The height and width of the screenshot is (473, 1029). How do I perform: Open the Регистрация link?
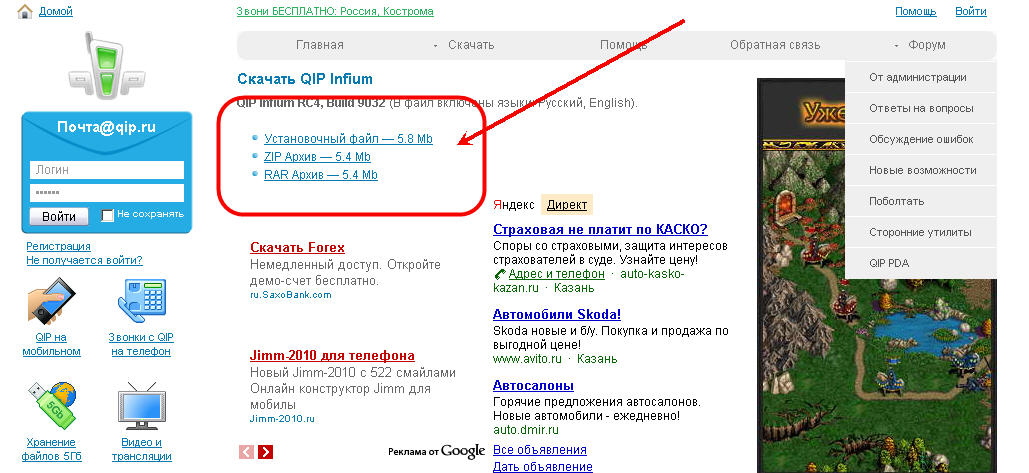[x=58, y=246]
